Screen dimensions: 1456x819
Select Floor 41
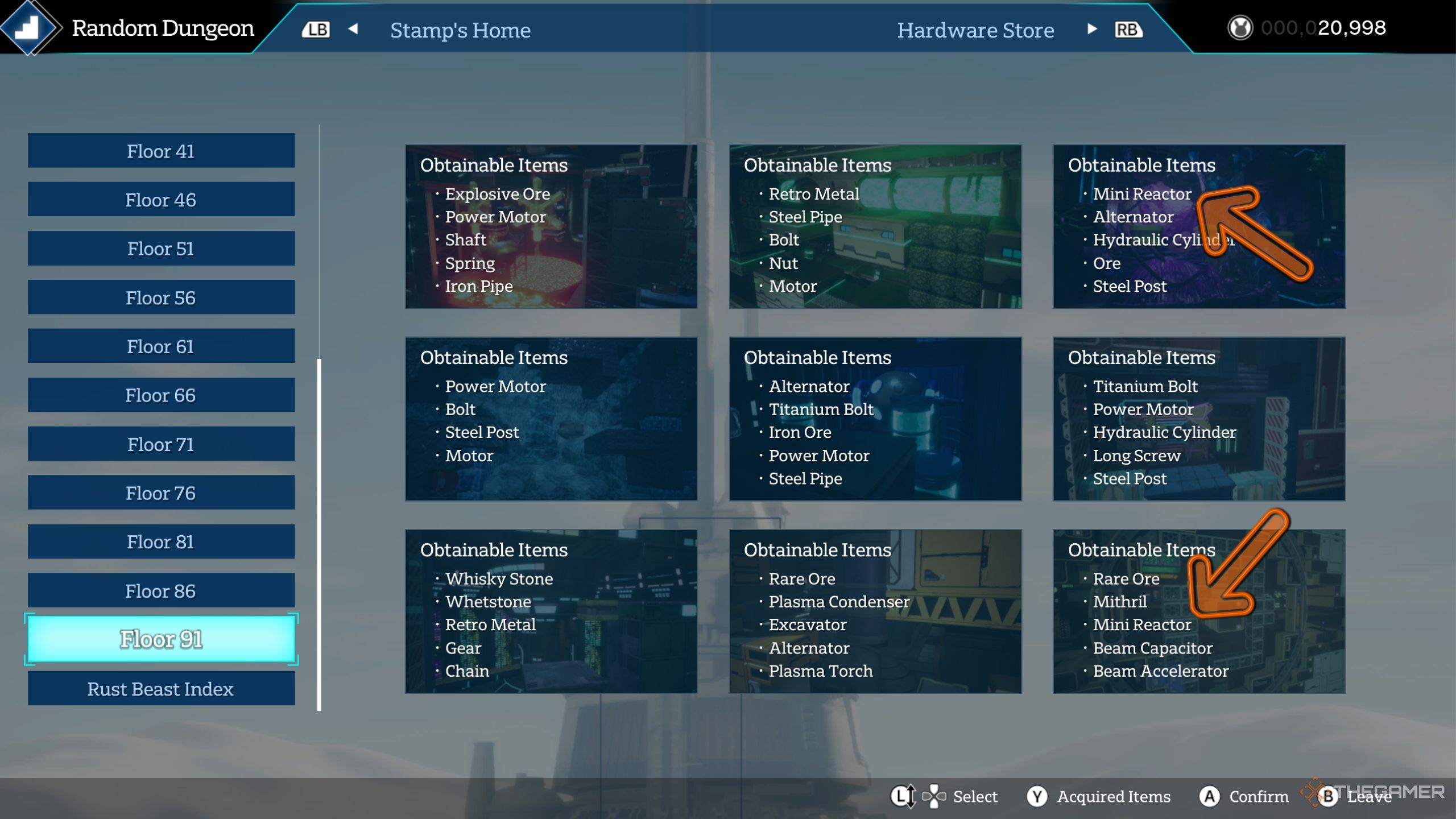[x=161, y=151]
